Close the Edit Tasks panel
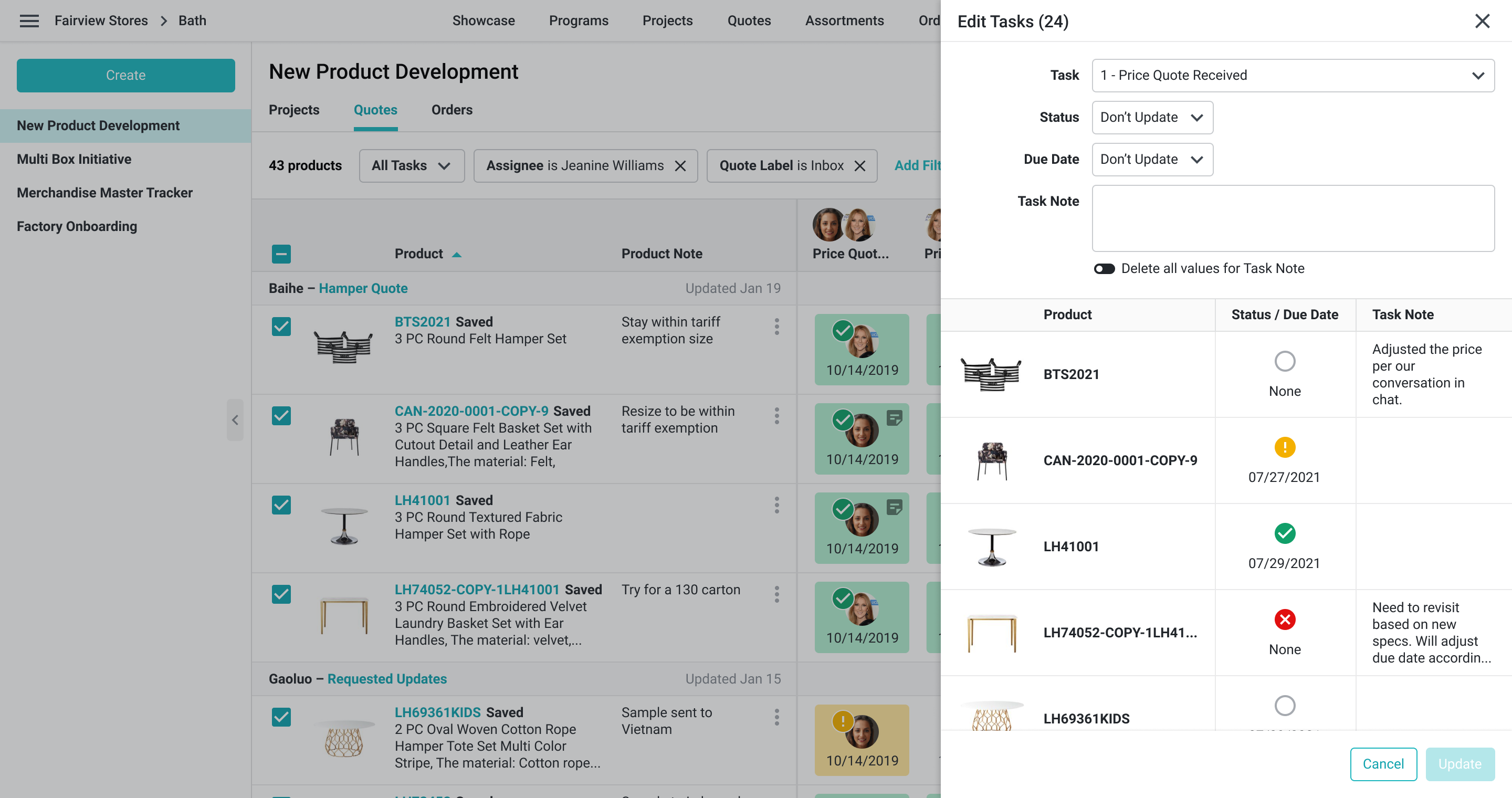 coord(1482,21)
